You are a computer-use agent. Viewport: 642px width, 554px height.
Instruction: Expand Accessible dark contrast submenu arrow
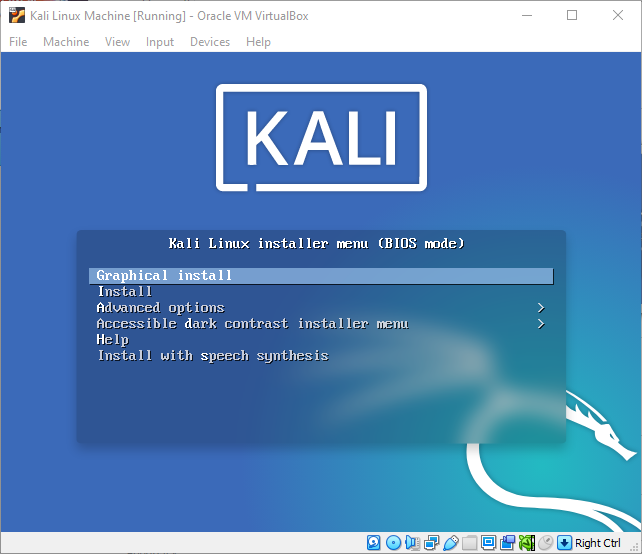pyautogui.click(x=541, y=323)
